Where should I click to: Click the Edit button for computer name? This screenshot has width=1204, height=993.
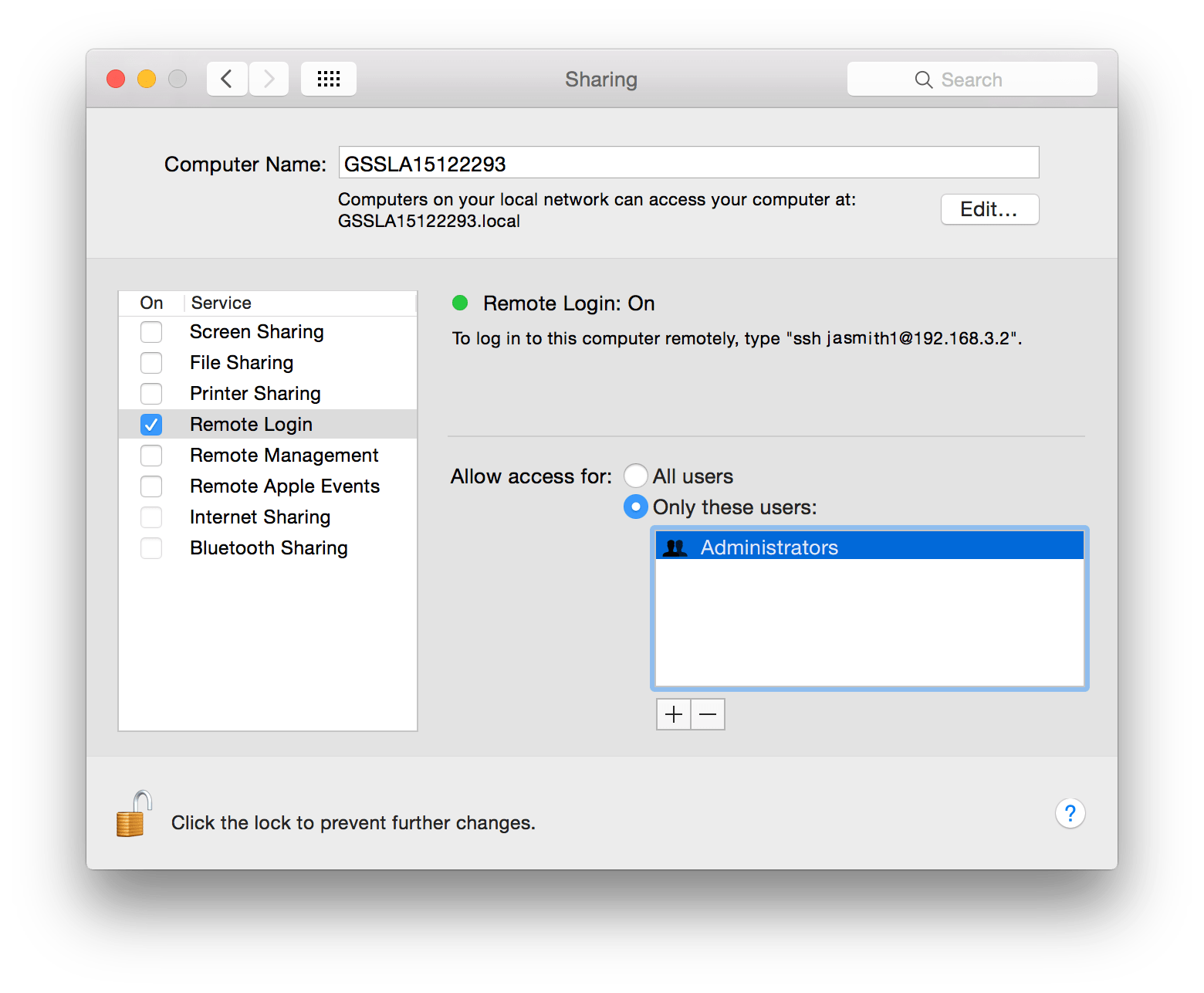(x=989, y=209)
